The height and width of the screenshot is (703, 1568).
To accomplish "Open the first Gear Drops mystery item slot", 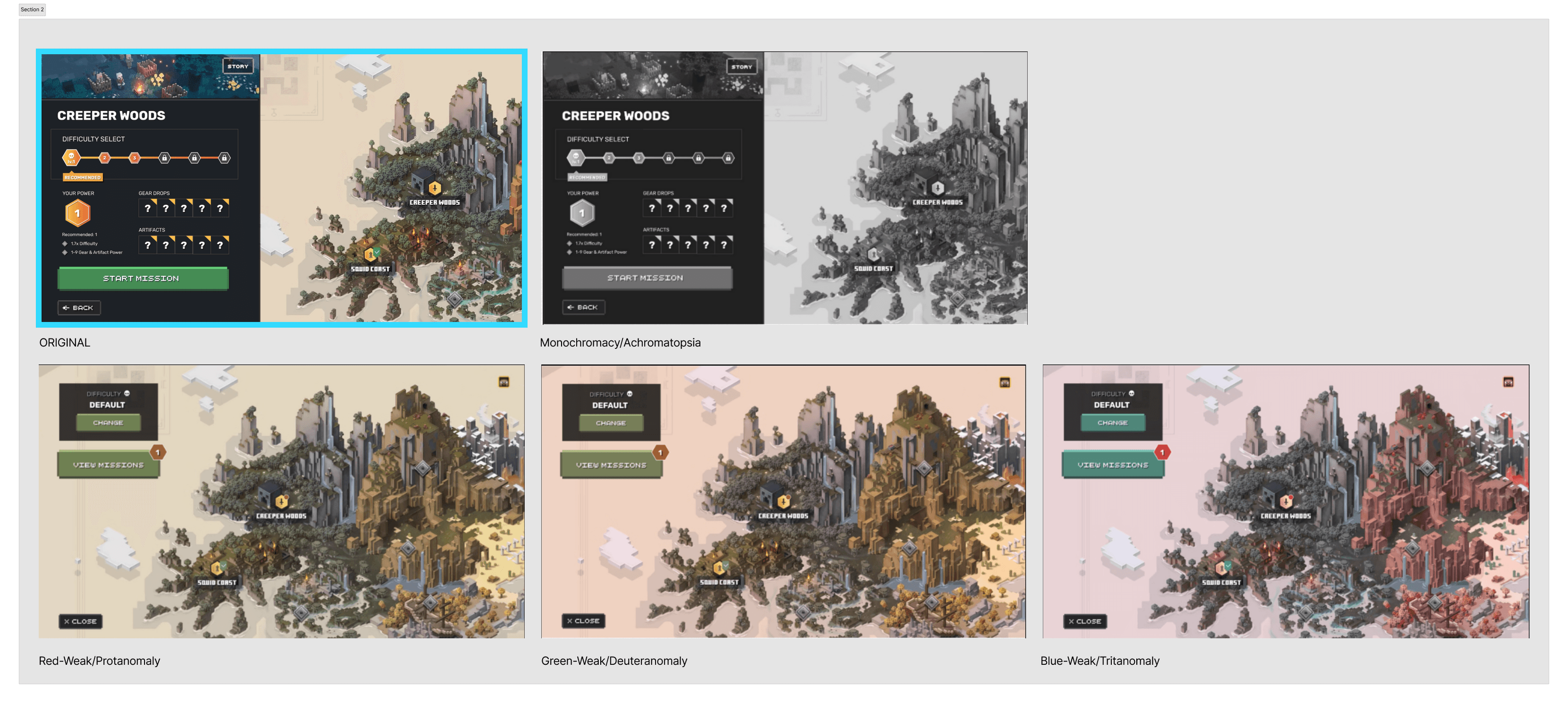I will pos(148,208).
